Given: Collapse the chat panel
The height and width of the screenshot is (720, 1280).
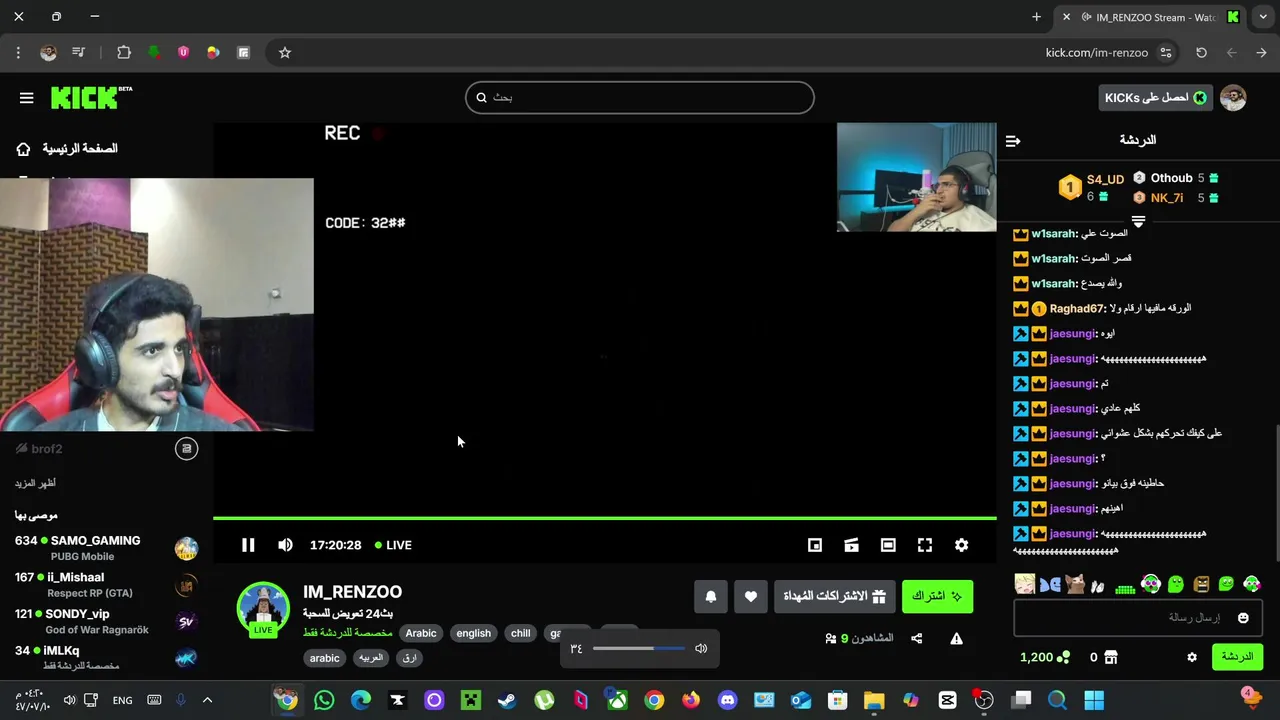Looking at the screenshot, I should tap(1013, 141).
